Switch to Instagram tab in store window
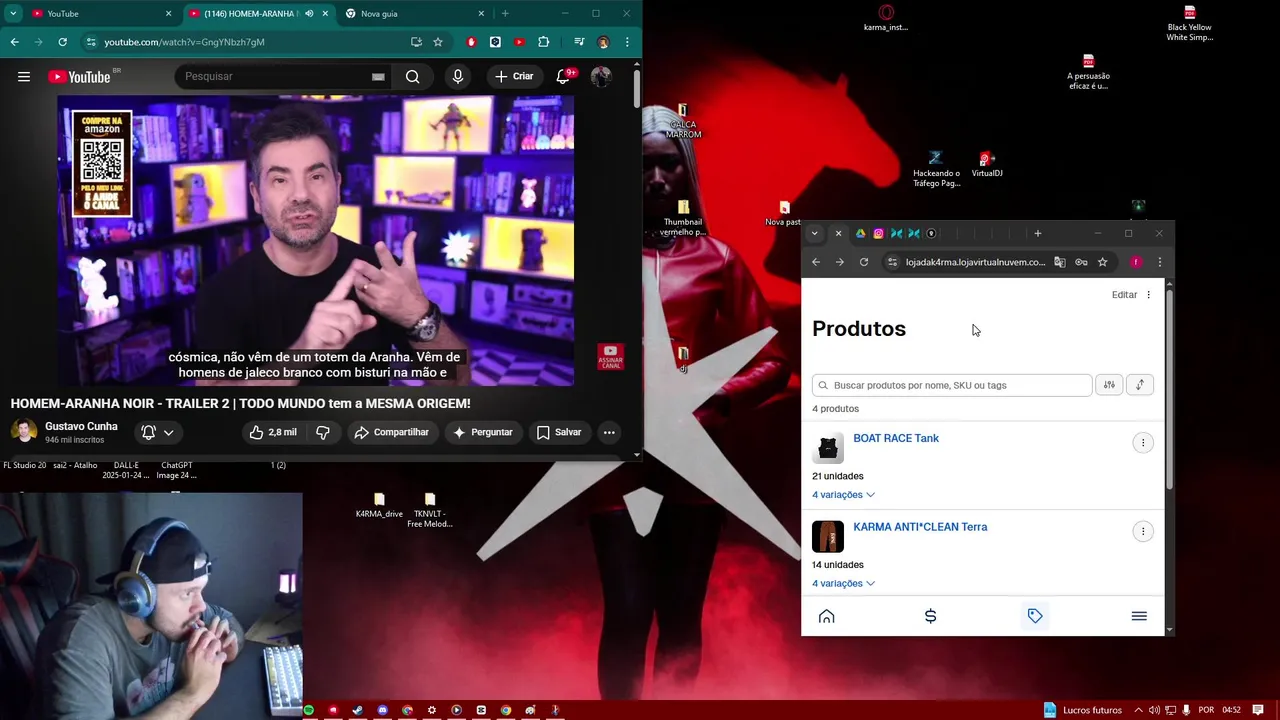This screenshot has width=1280, height=720. click(x=878, y=234)
